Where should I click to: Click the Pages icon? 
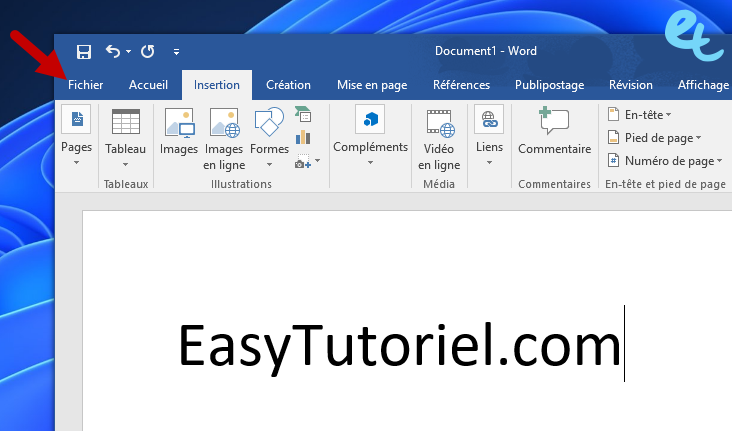(x=77, y=120)
